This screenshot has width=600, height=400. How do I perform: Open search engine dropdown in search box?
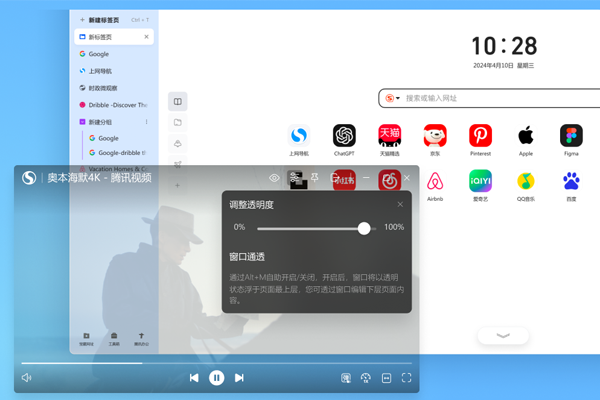coord(393,98)
